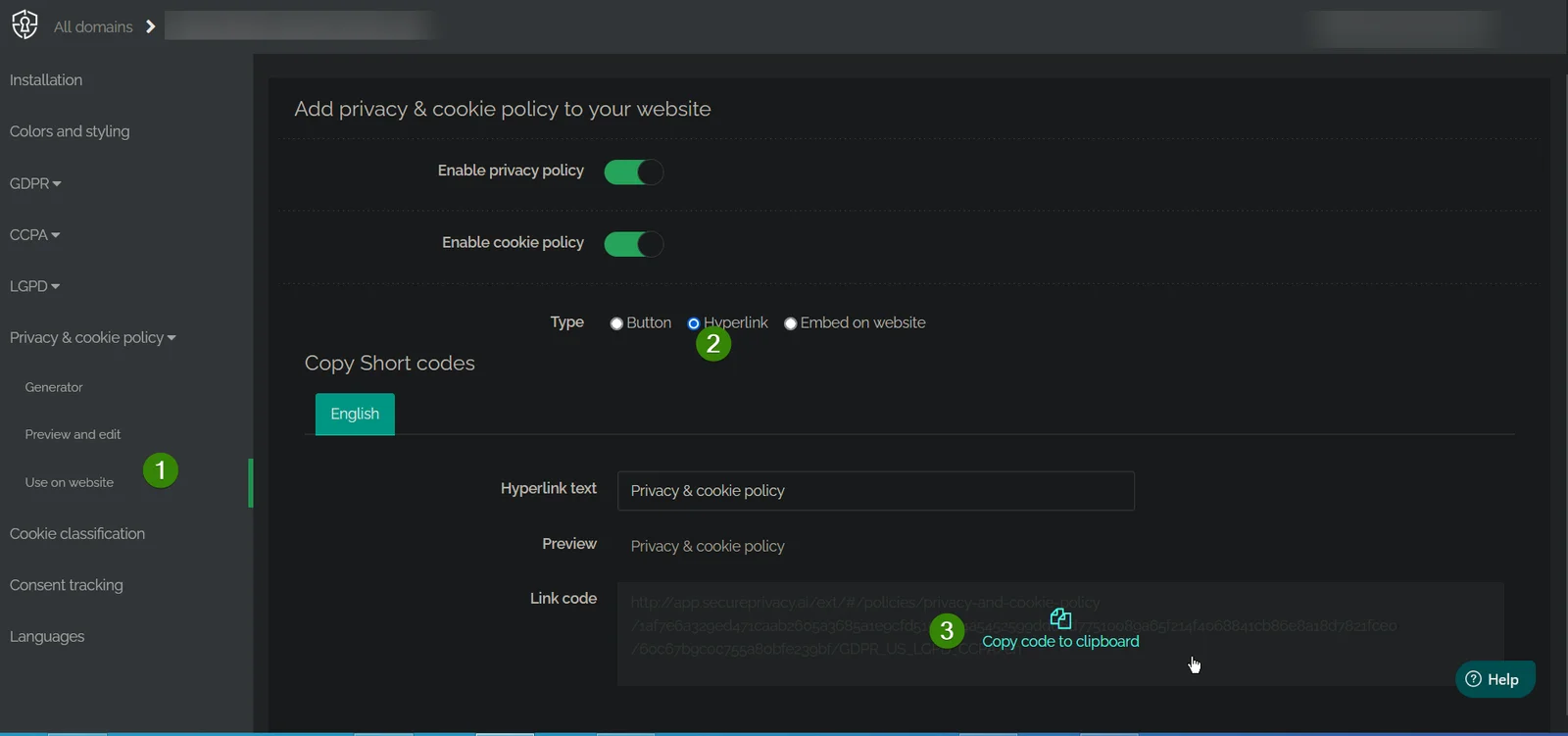Expand the LGPD sidebar menu
This screenshot has height=736, width=1568.
pyautogui.click(x=34, y=286)
